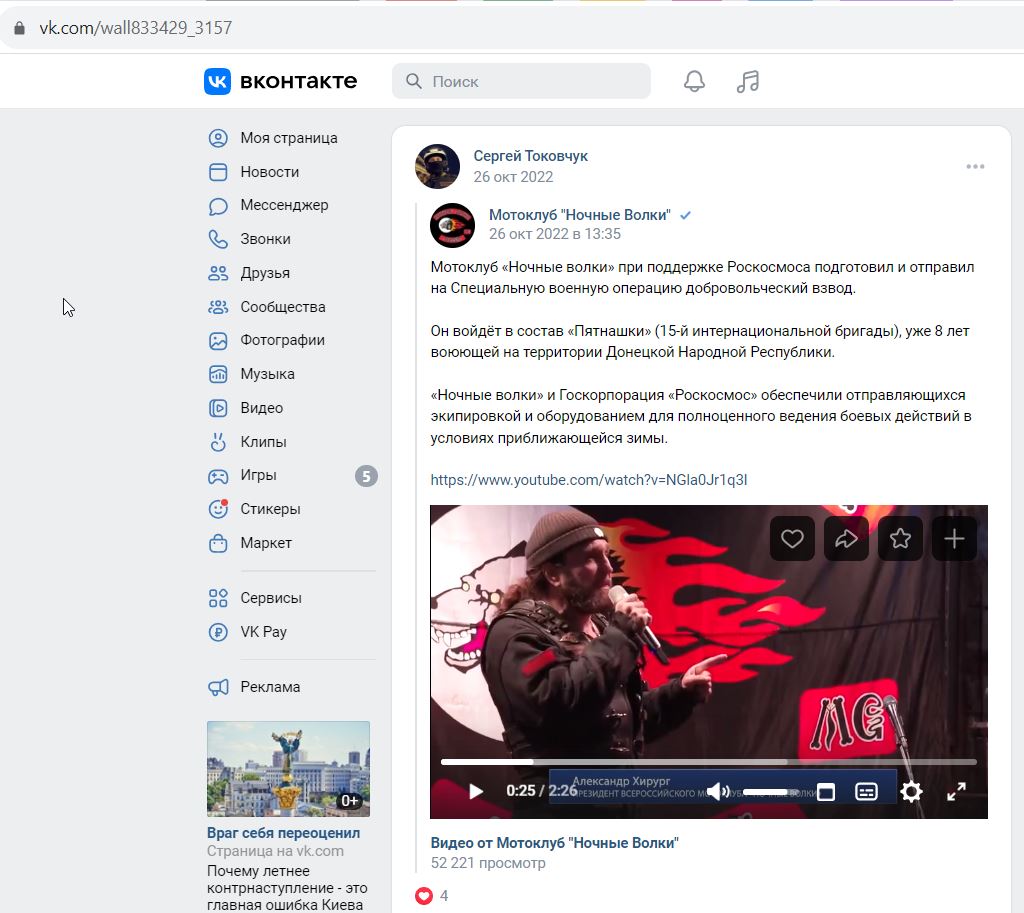Click the Services grid icon
The image size is (1024, 913).
[x=217, y=598]
